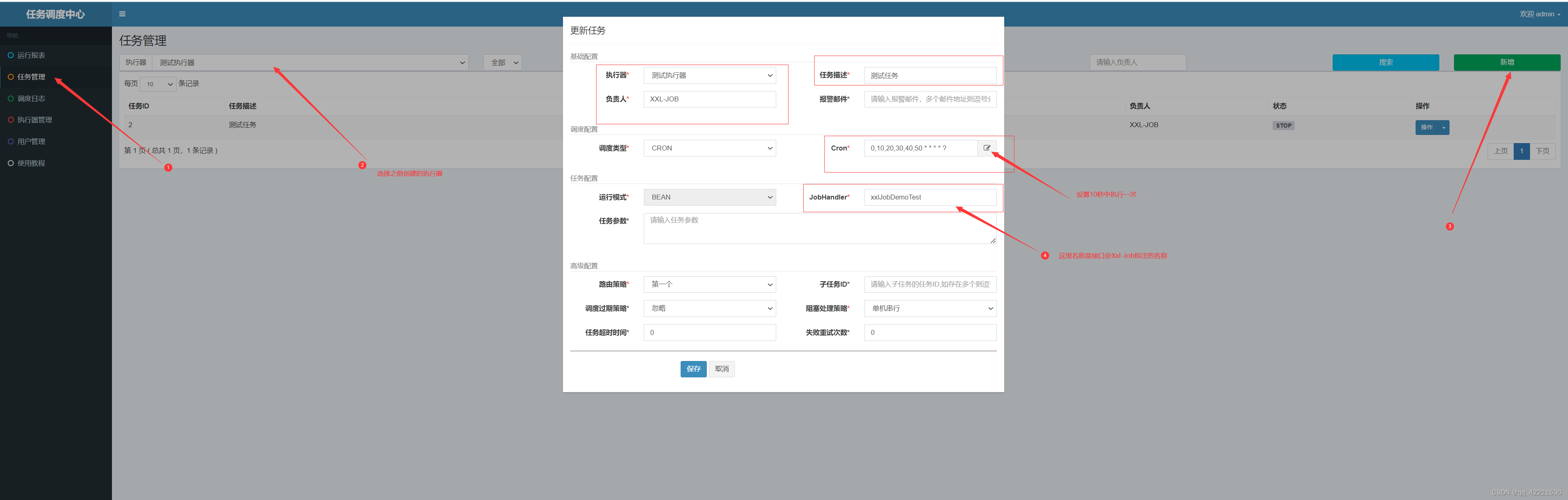The height and width of the screenshot is (500, 1568).
Task: Click XXL-JOB cell in the task table
Action: 1144,125
